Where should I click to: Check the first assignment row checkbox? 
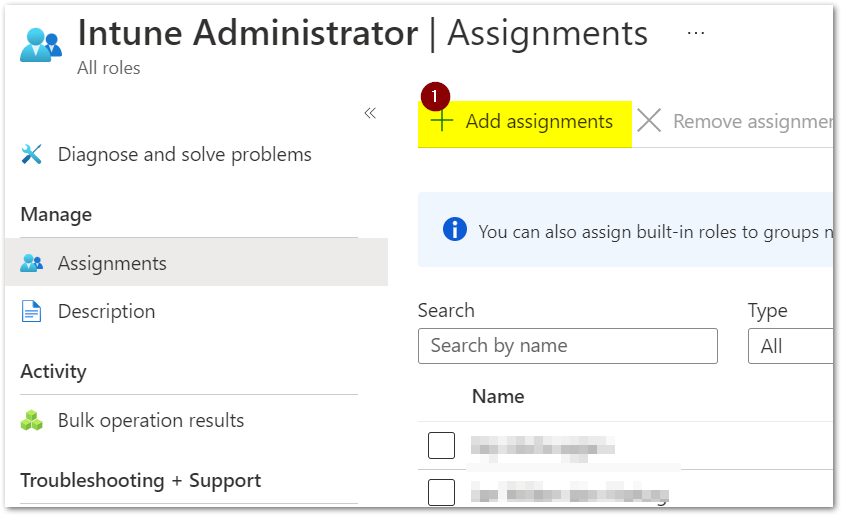pyautogui.click(x=441, y=445)
